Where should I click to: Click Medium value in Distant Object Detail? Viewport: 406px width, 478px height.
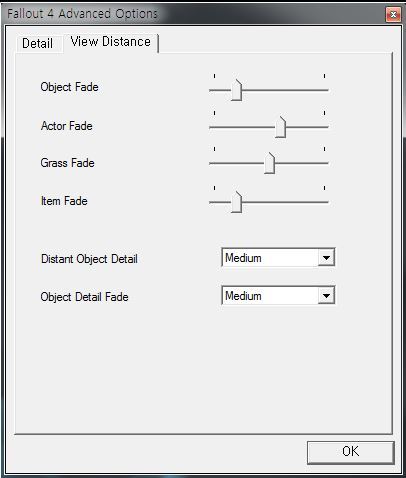pos(243,258)
